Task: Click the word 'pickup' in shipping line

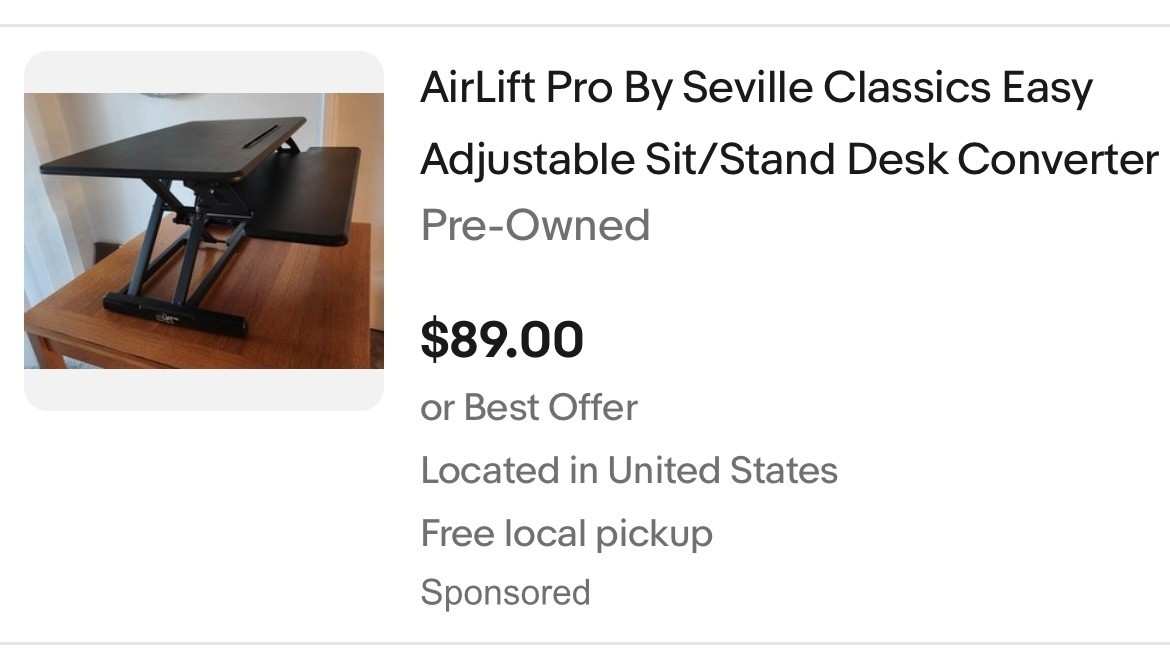Action: click(654, 533)
